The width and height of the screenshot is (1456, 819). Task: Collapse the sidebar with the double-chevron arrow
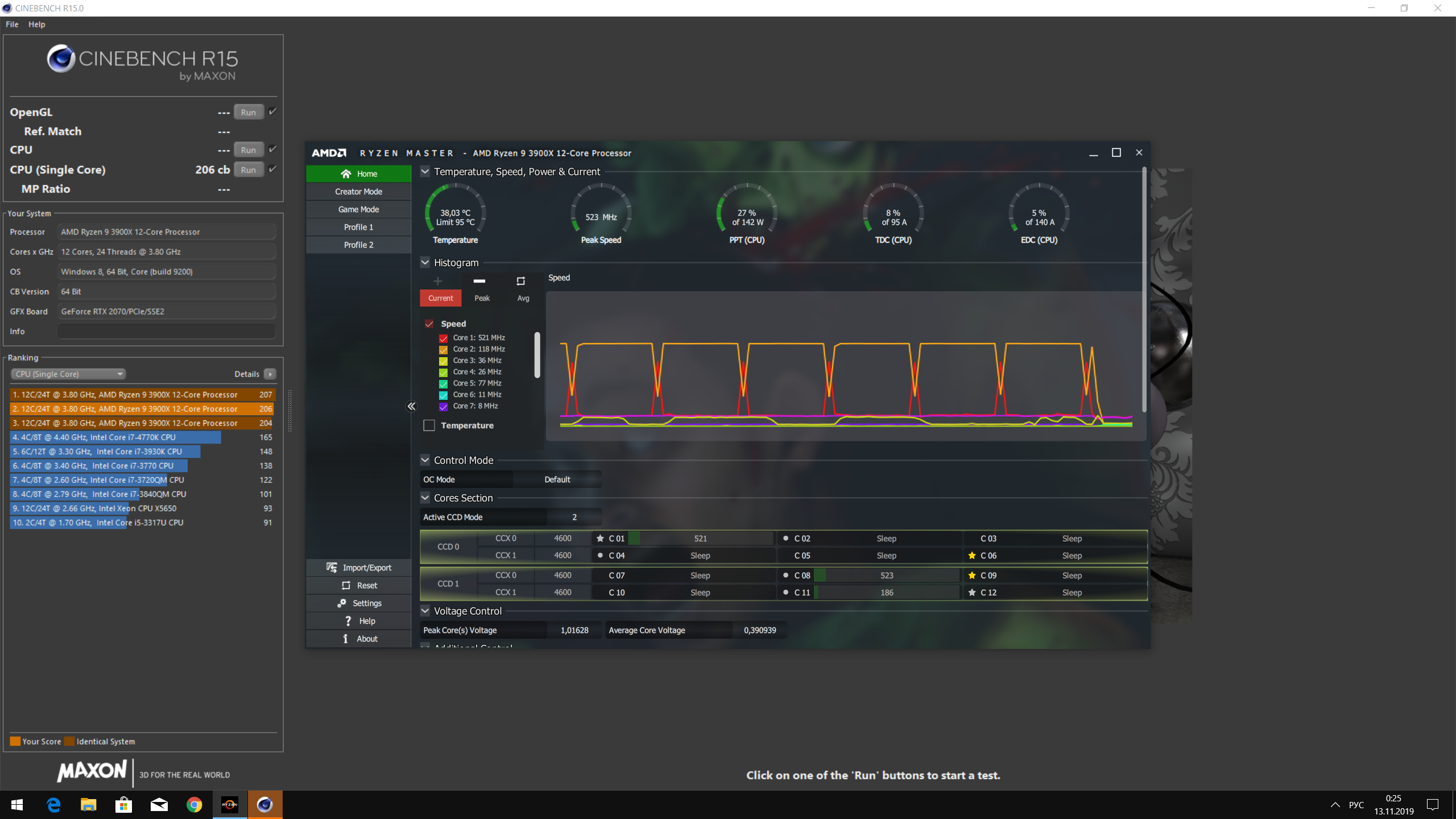pyautogui.click(x=411, y=406)
